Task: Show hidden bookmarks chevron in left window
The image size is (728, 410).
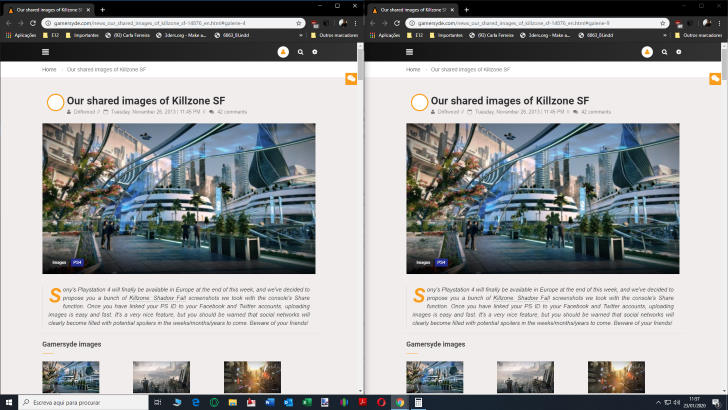Action: (301, 35)
